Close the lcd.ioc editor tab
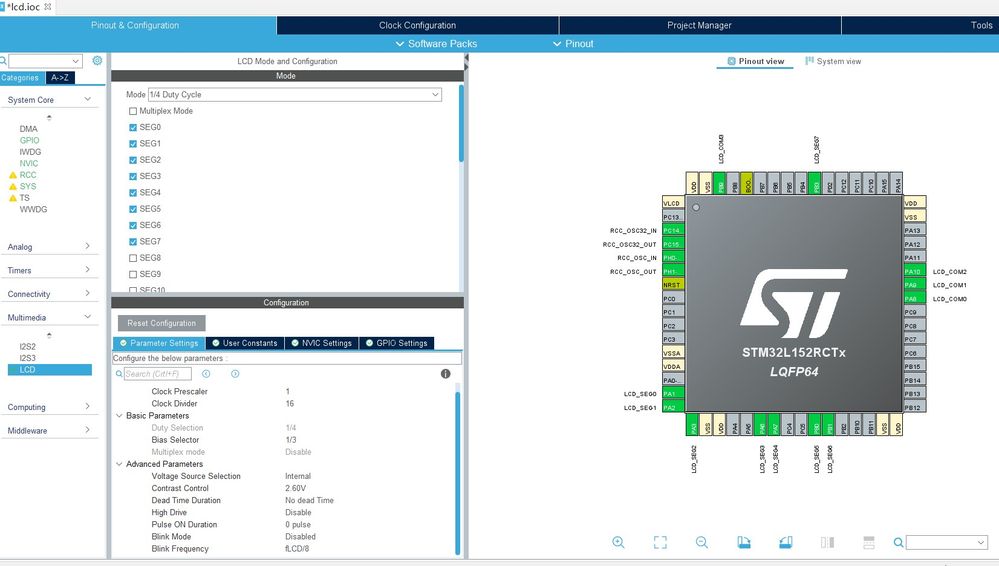Viewport: 999px width, 566px height. click(47, 6)
